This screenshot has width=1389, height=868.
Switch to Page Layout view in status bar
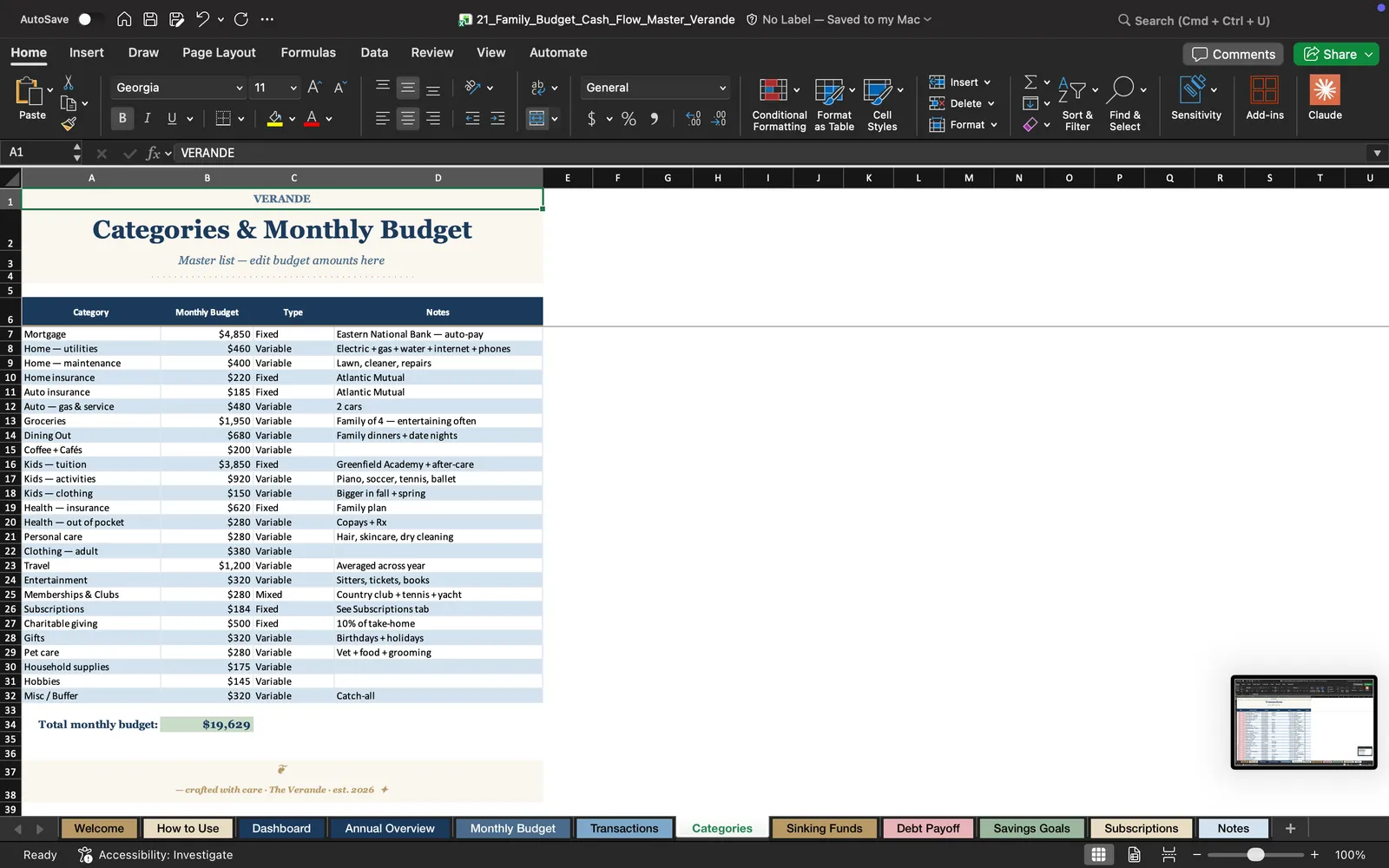(x=1134, y=854)
